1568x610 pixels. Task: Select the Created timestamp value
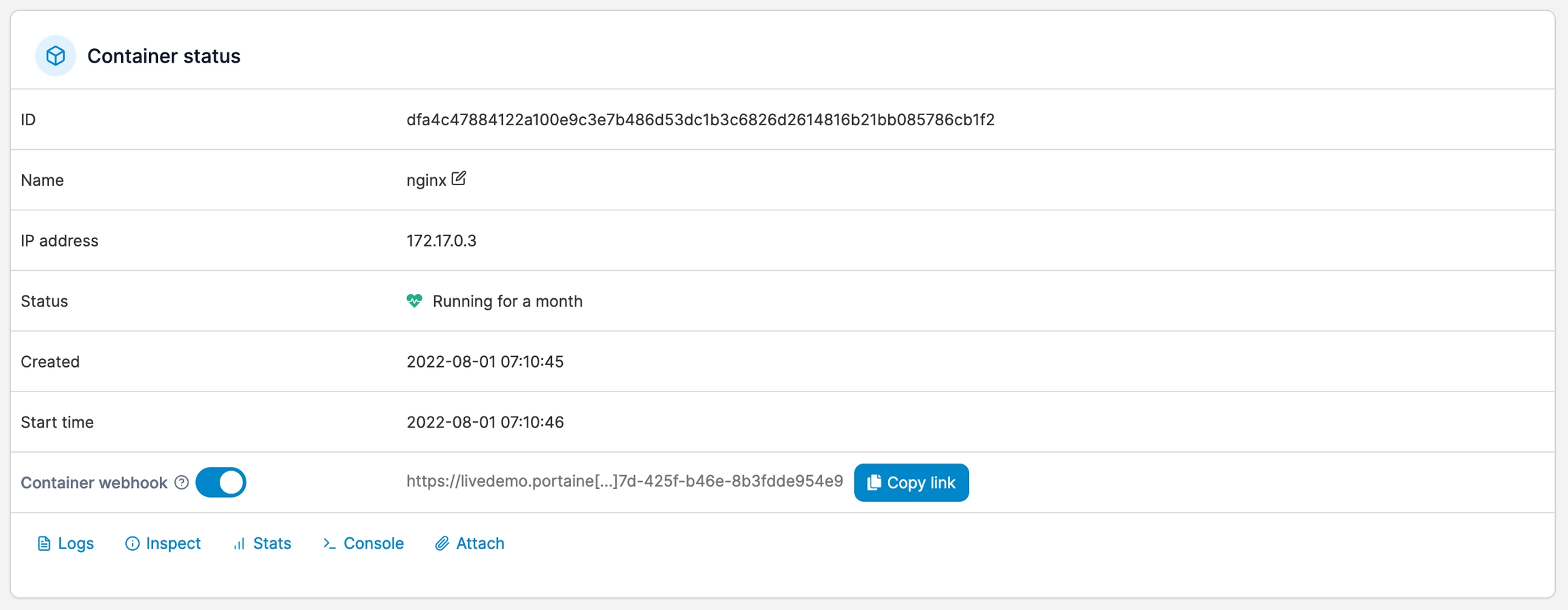coord(485,362)
